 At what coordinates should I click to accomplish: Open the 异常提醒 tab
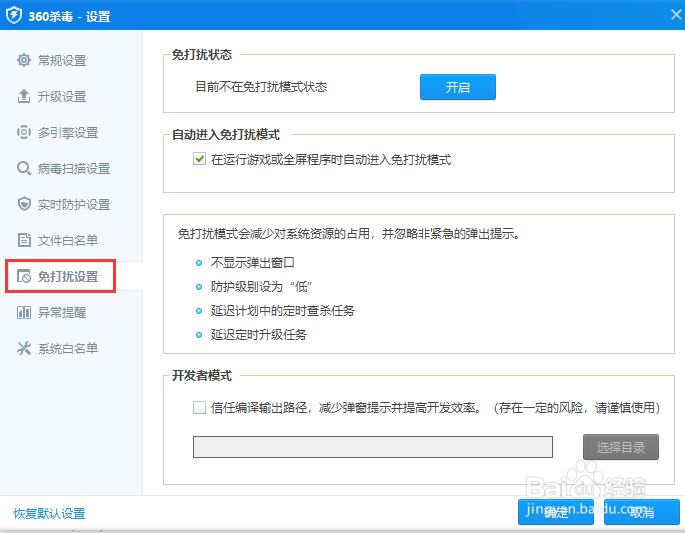click(62, 312)
